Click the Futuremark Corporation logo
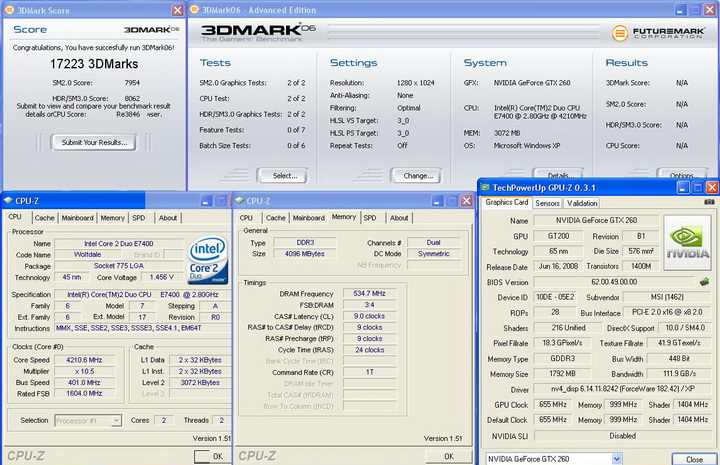The image size is (720, 465). point(658,33)
